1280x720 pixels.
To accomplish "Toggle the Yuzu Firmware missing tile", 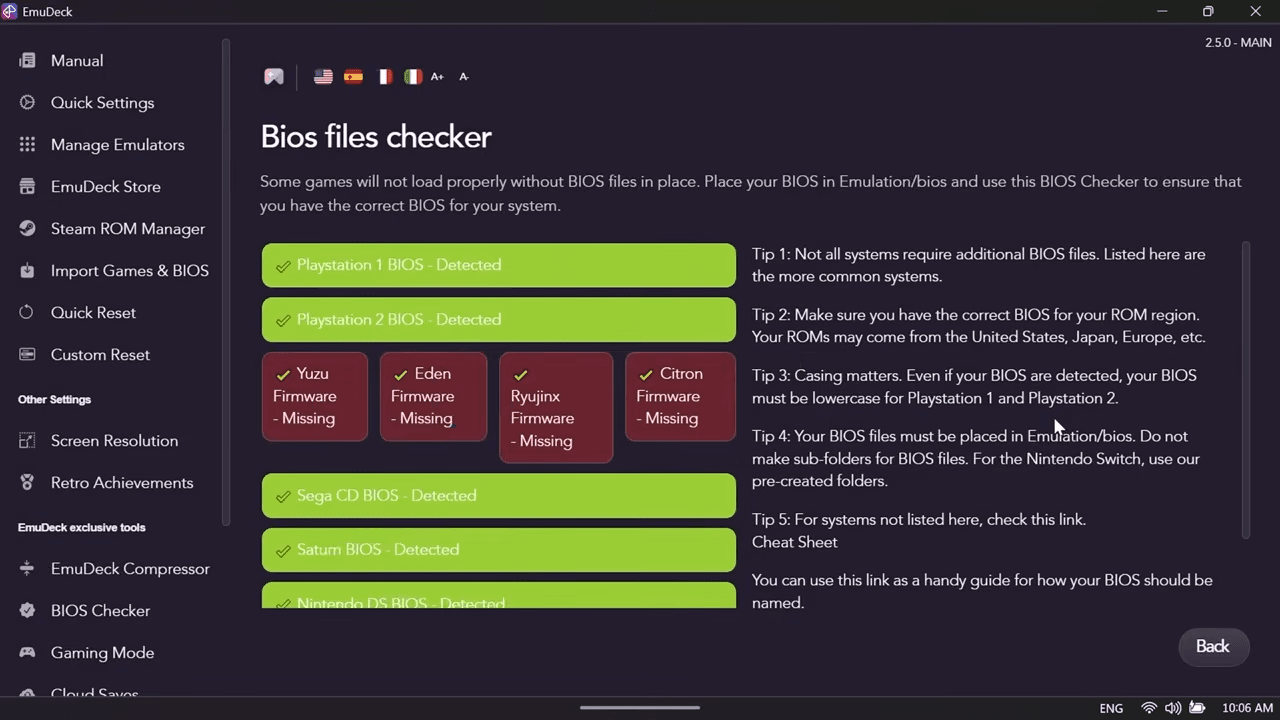I will click(x=314, y=396).
